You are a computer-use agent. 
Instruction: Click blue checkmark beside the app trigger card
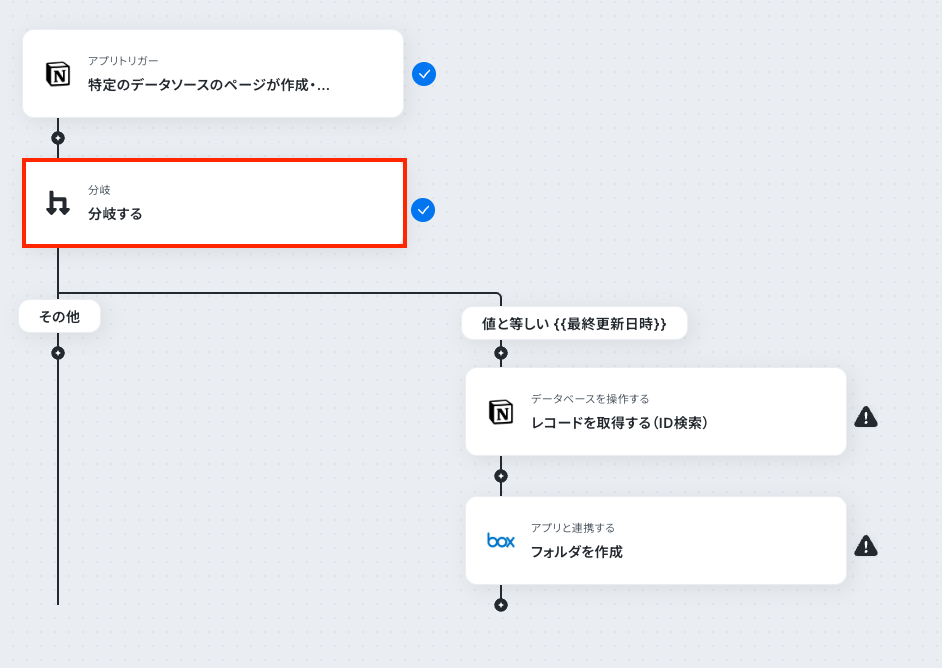click(x=424, y=74)
